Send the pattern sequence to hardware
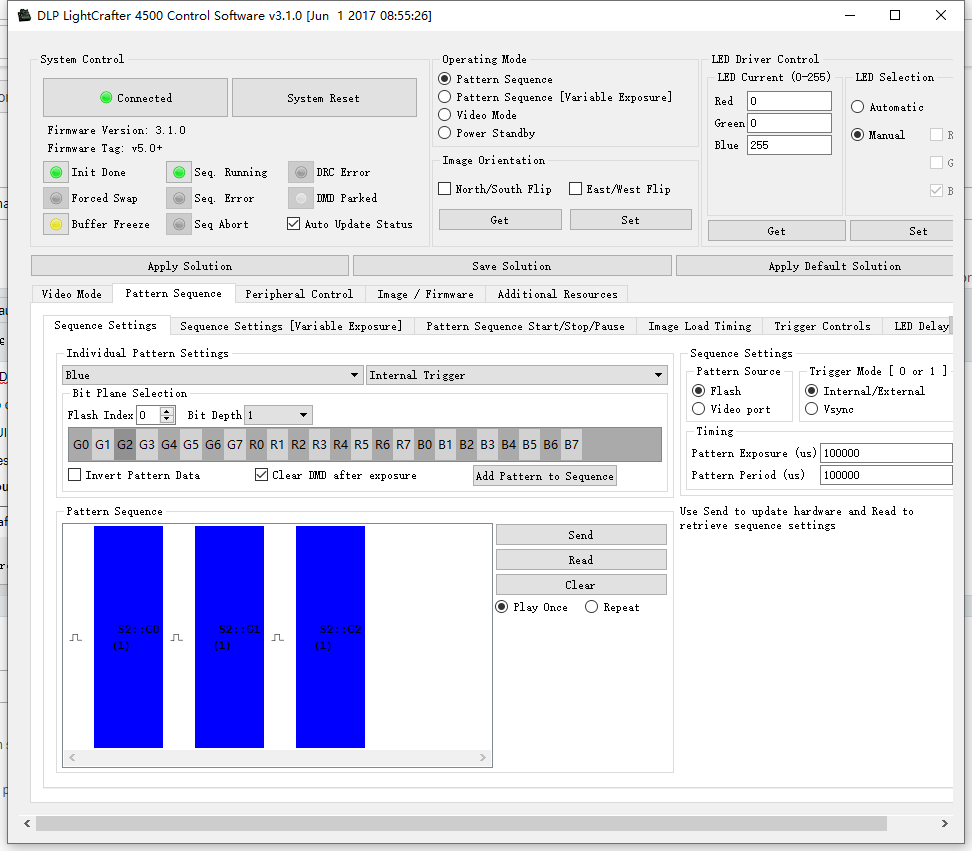972x851 pixels. (x=581, y=535)
